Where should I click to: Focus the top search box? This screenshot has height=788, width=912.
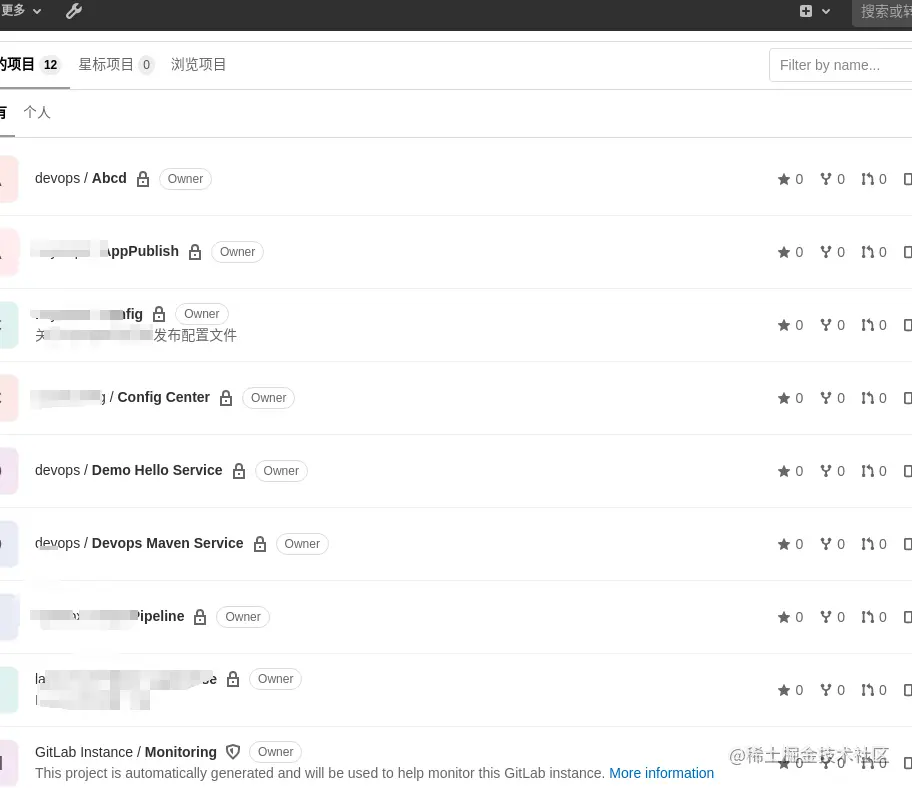[882, 12]
